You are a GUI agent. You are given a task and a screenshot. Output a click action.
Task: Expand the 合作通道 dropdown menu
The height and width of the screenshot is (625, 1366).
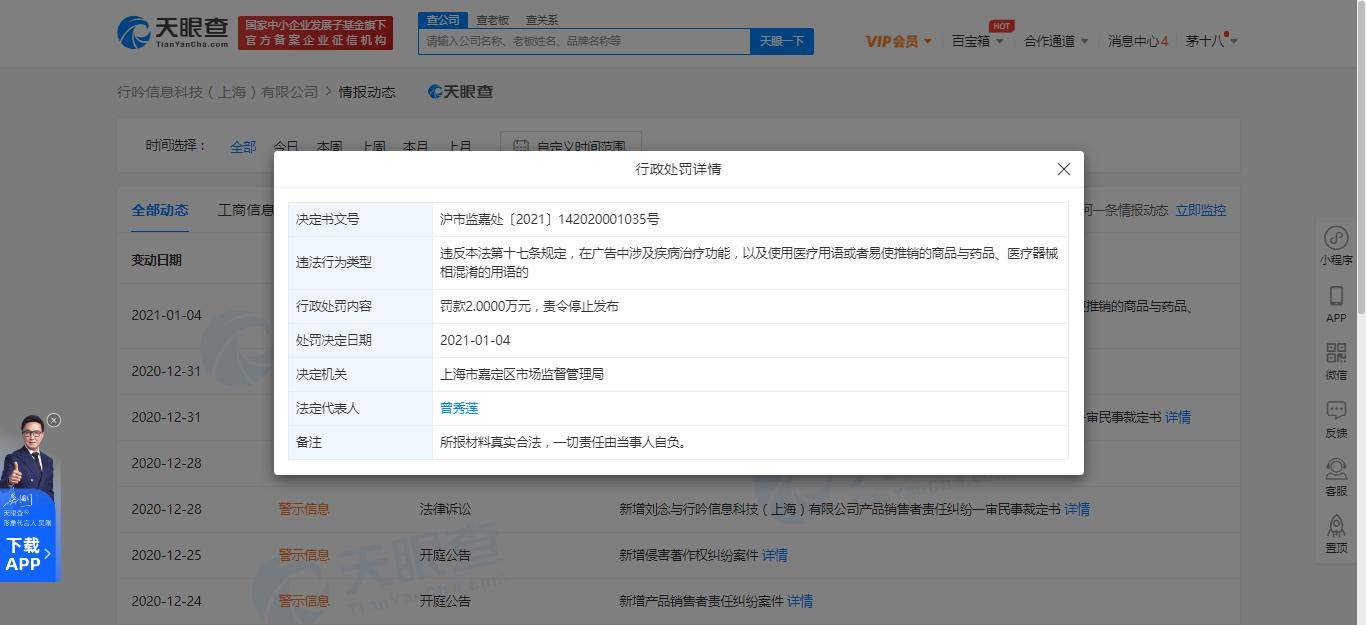1056,41
